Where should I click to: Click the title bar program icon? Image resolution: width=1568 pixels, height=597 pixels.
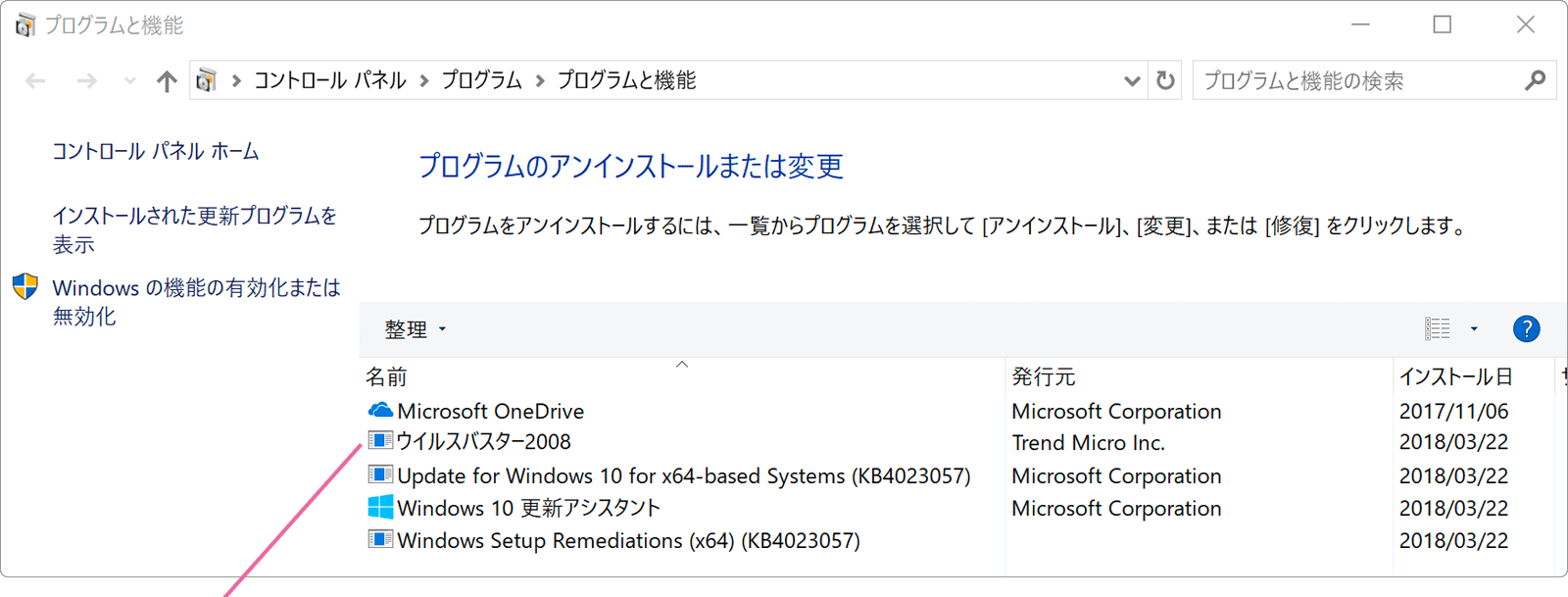tap(25, 25)
